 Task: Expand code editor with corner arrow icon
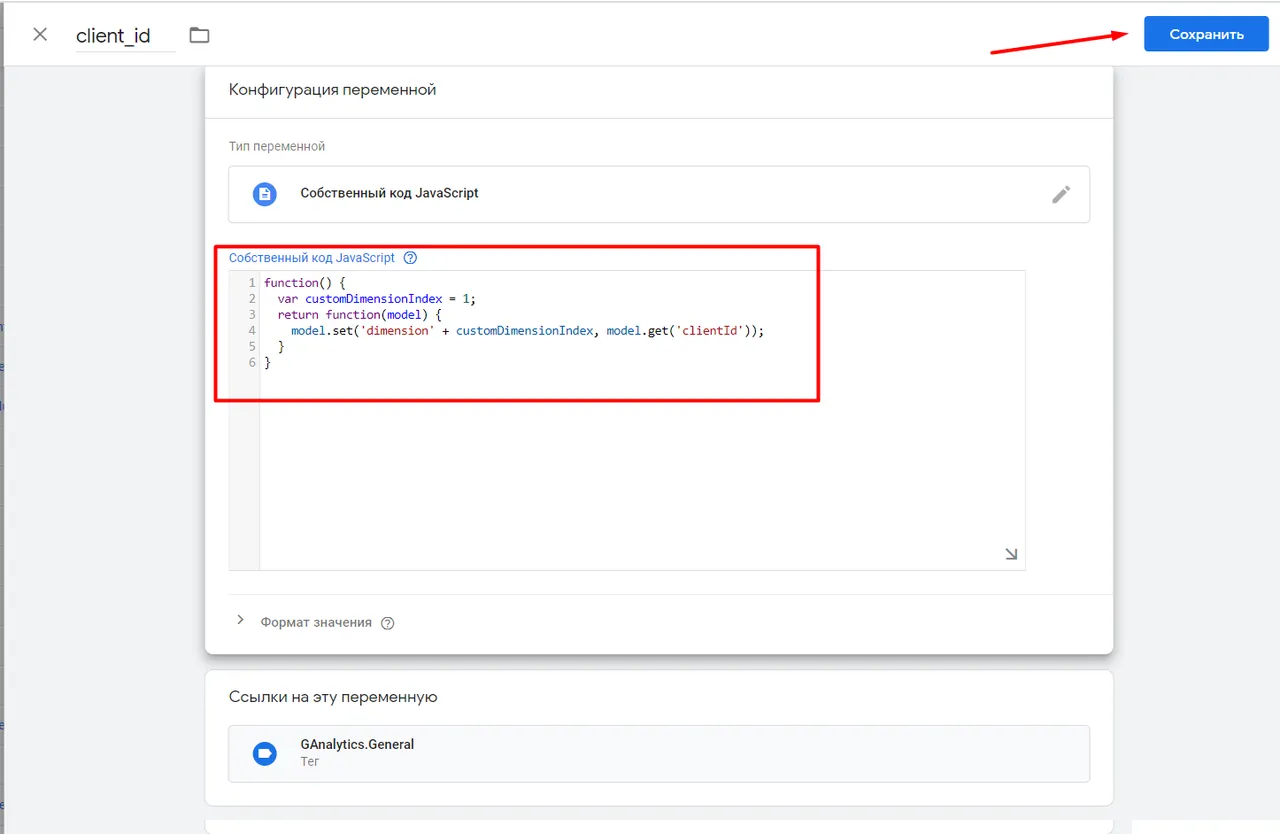click(1011, 554)
